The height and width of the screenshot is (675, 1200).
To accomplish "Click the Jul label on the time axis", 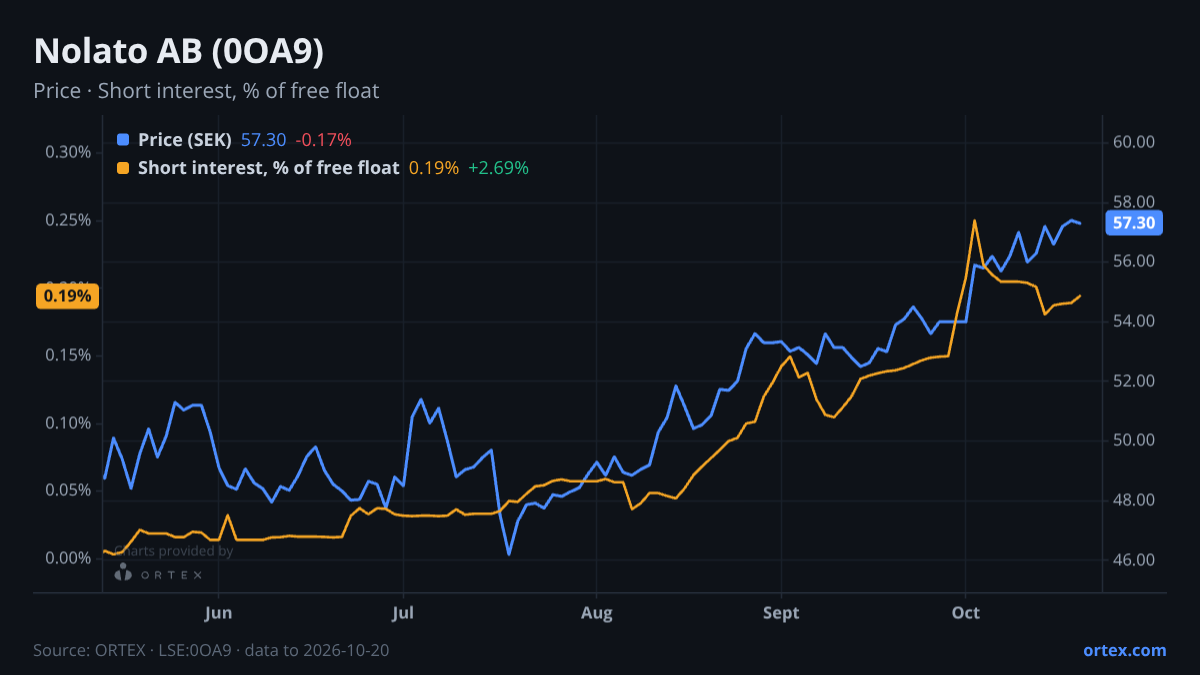I will click(x=403, y=613).
